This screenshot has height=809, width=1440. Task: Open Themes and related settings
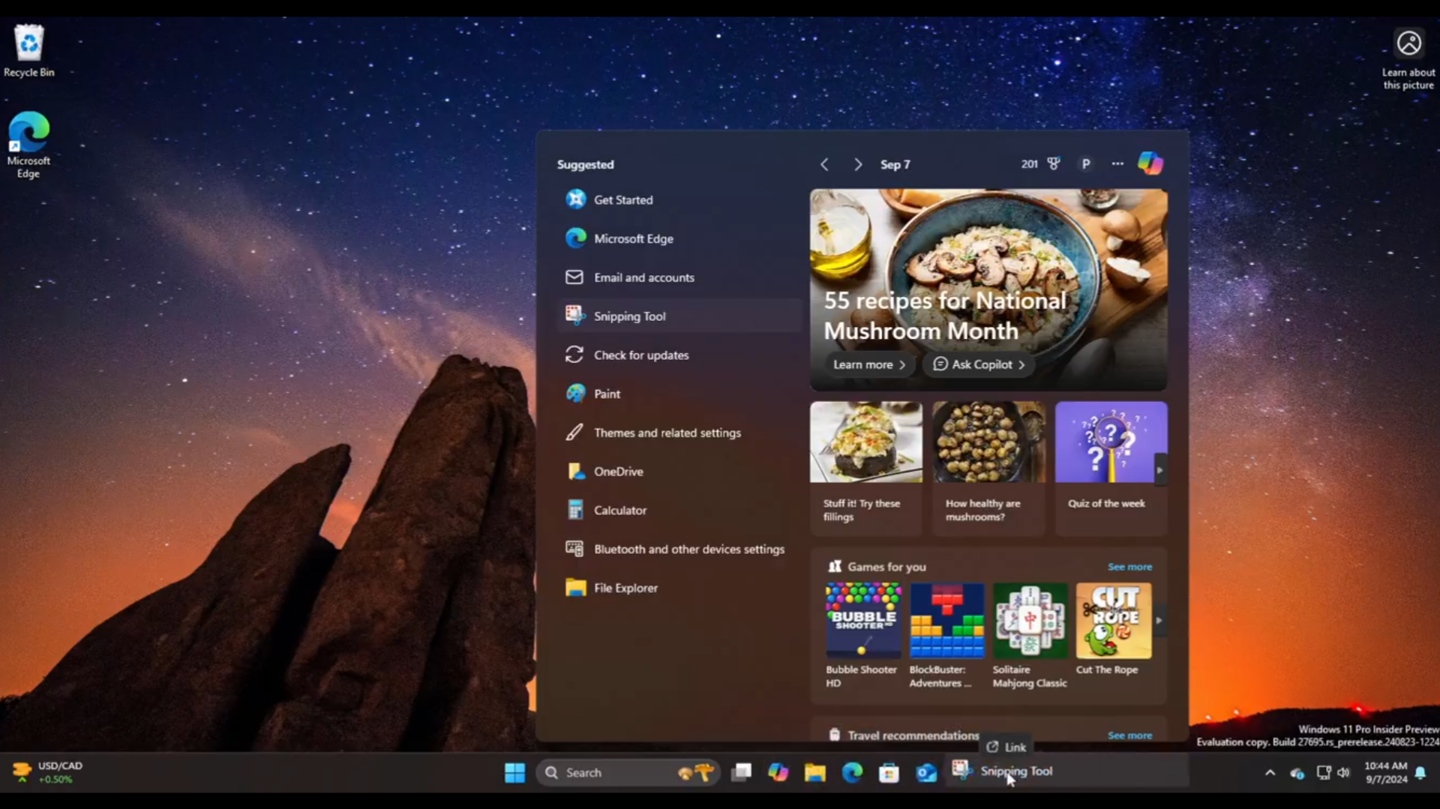tap(680, 433)
